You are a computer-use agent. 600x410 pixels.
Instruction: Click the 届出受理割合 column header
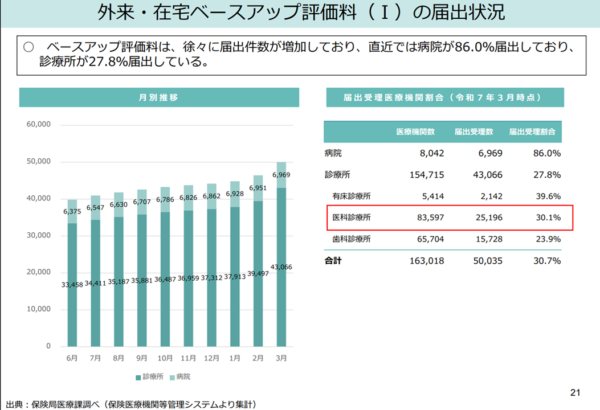537,132
